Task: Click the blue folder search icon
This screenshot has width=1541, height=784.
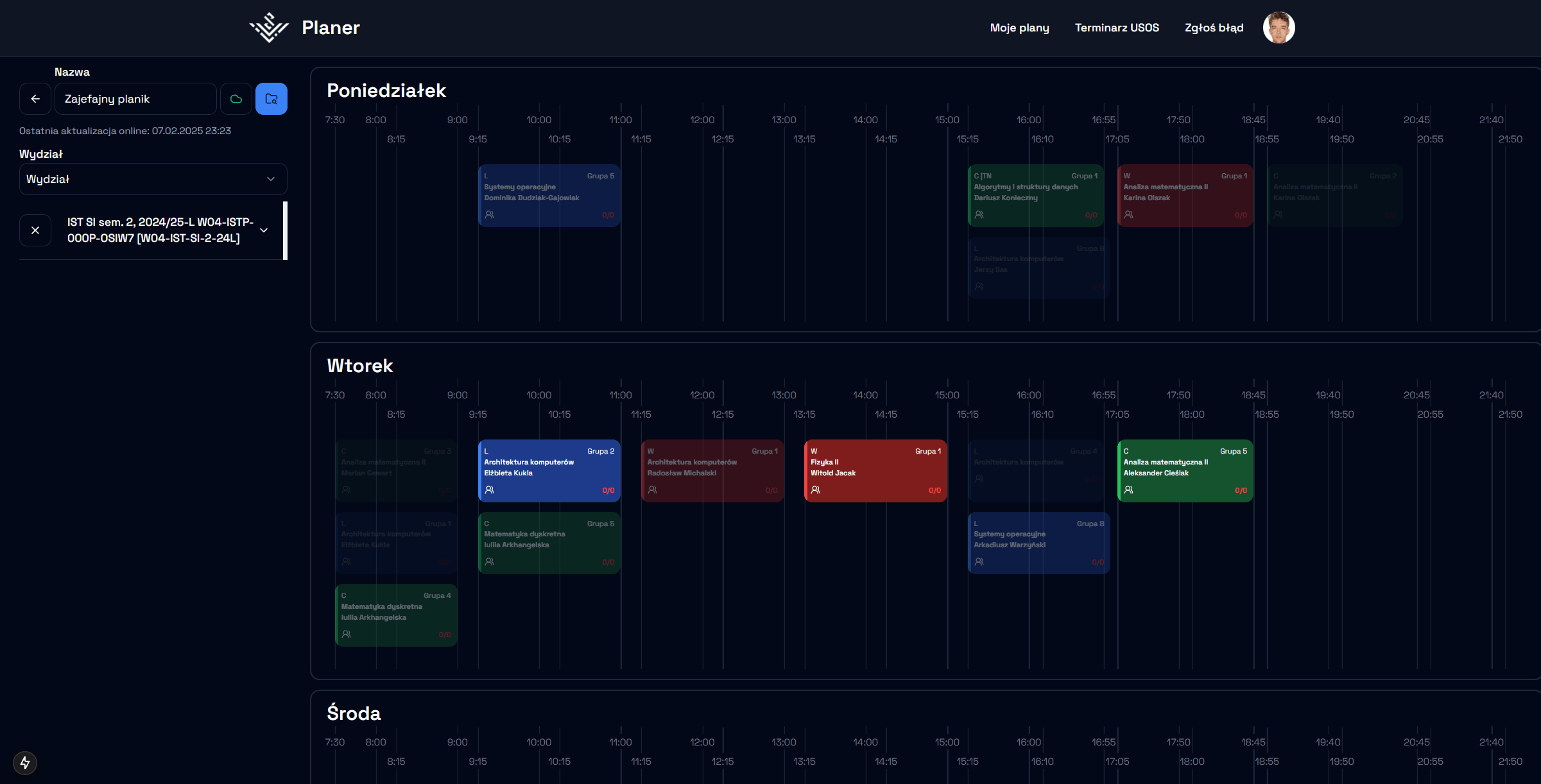Action: coord(271,99)
